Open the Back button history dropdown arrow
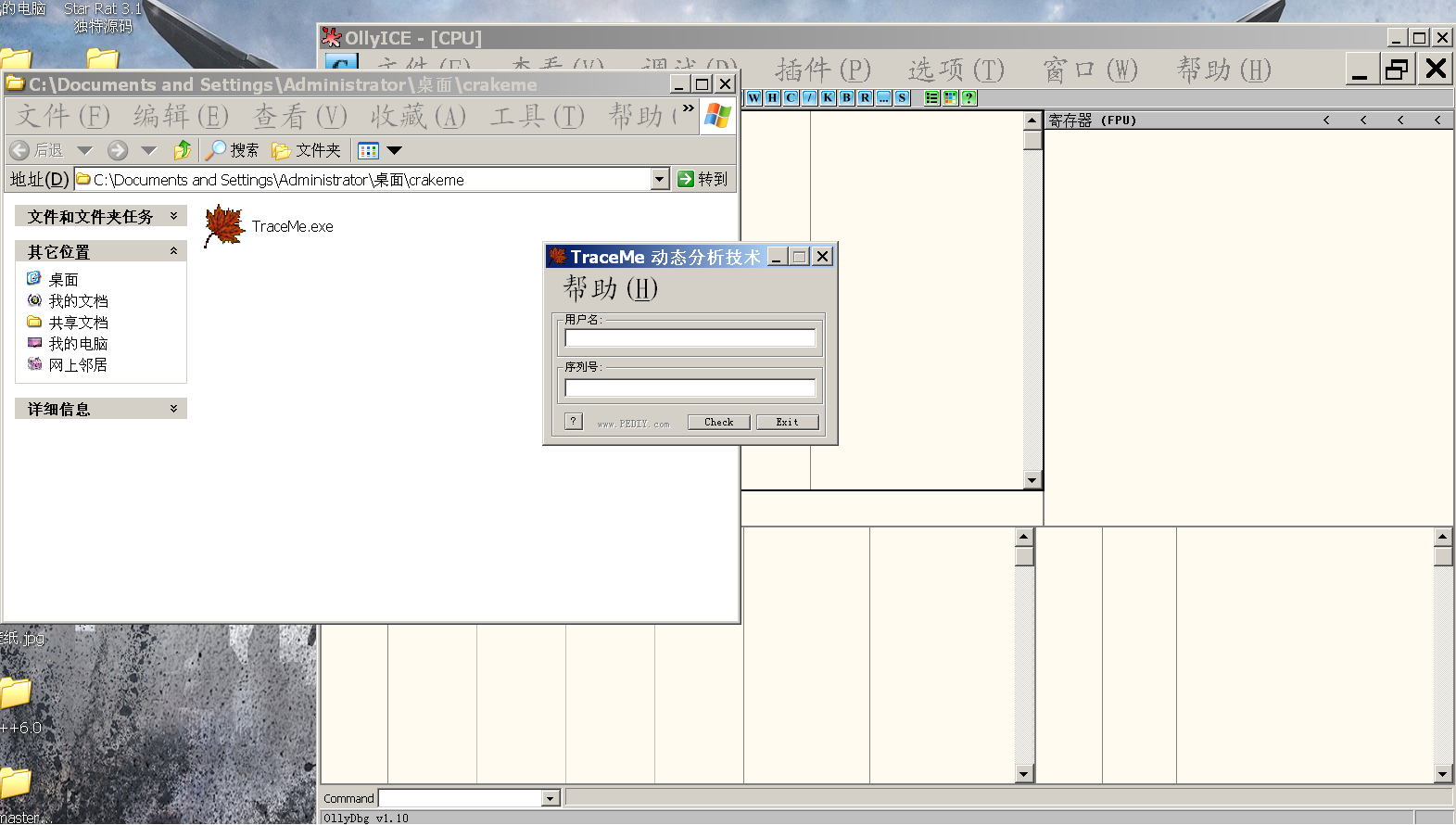Image resolution: width=1456 pixels, height=825 pixels. 85,150
